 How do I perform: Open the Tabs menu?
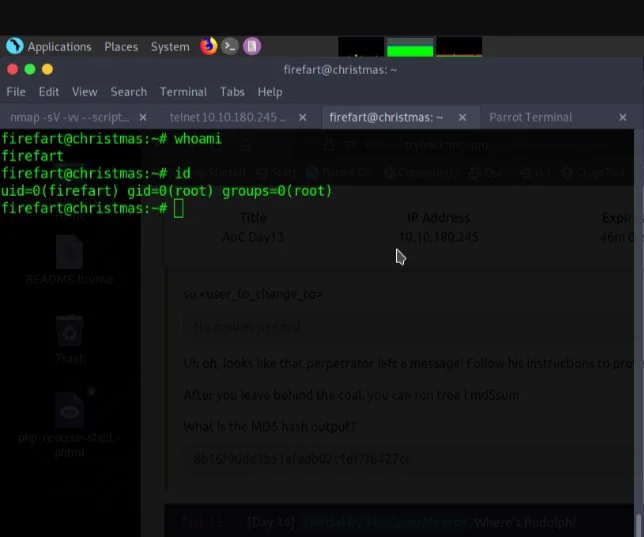point(232,92)
